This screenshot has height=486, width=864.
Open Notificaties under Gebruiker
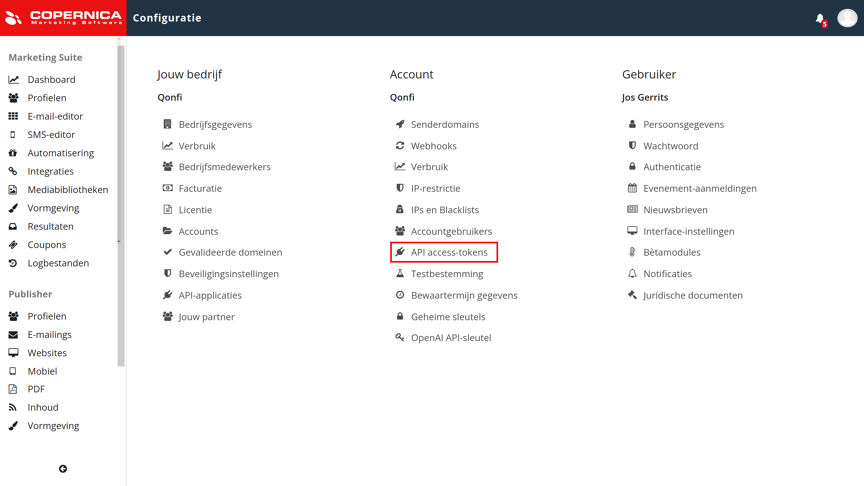(667, 274)
